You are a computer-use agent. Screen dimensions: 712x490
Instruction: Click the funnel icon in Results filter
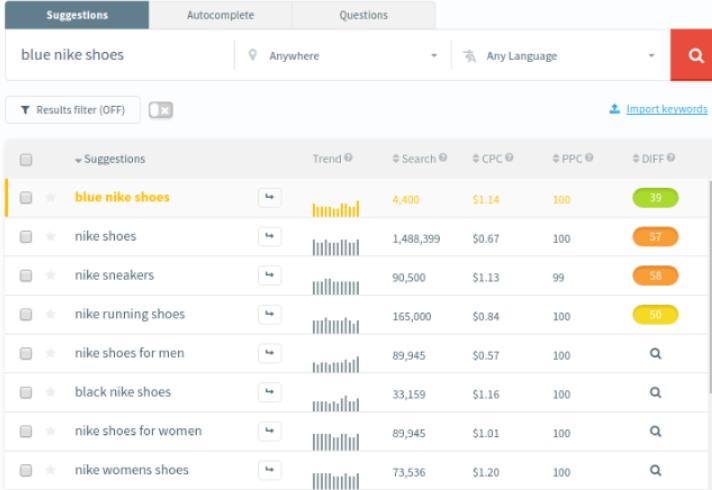(x=25, y=110)
